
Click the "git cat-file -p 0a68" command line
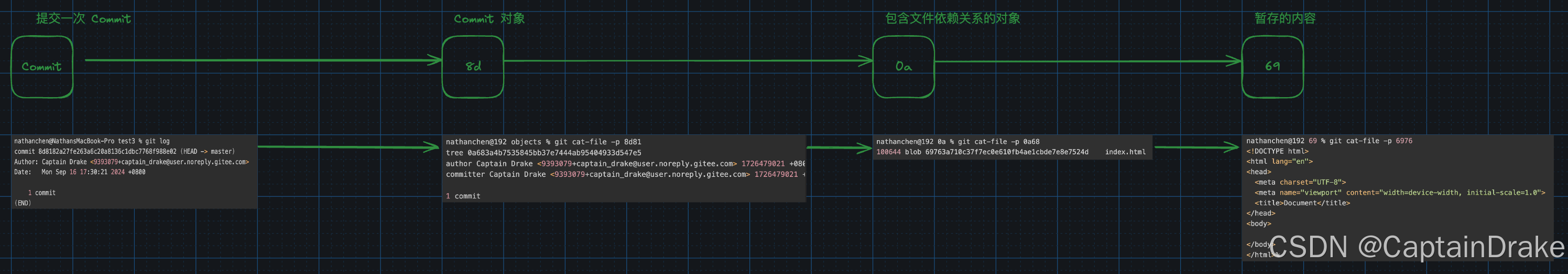click(x=958, y=142)
